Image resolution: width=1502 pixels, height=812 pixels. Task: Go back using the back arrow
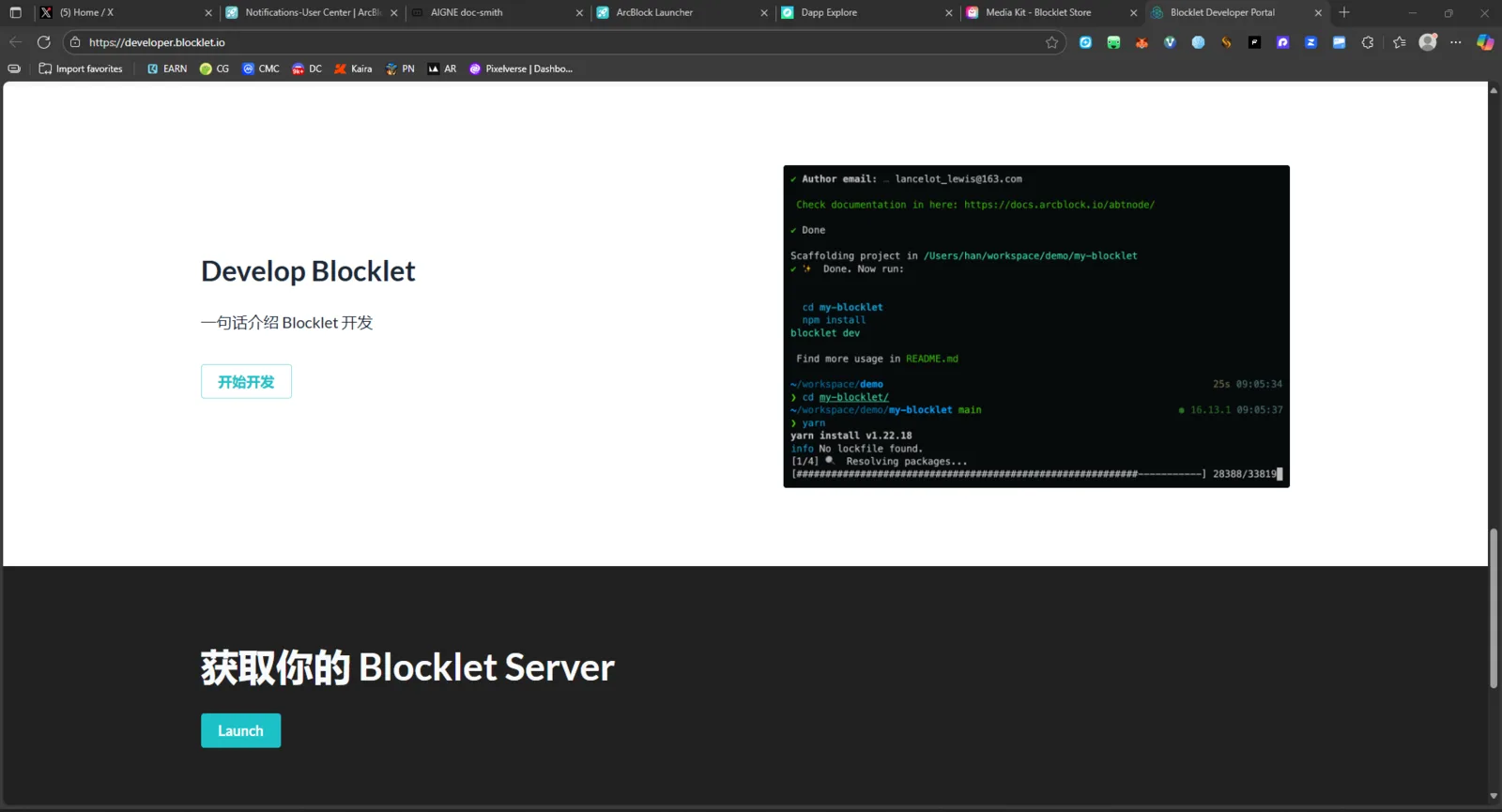(15, 42)
